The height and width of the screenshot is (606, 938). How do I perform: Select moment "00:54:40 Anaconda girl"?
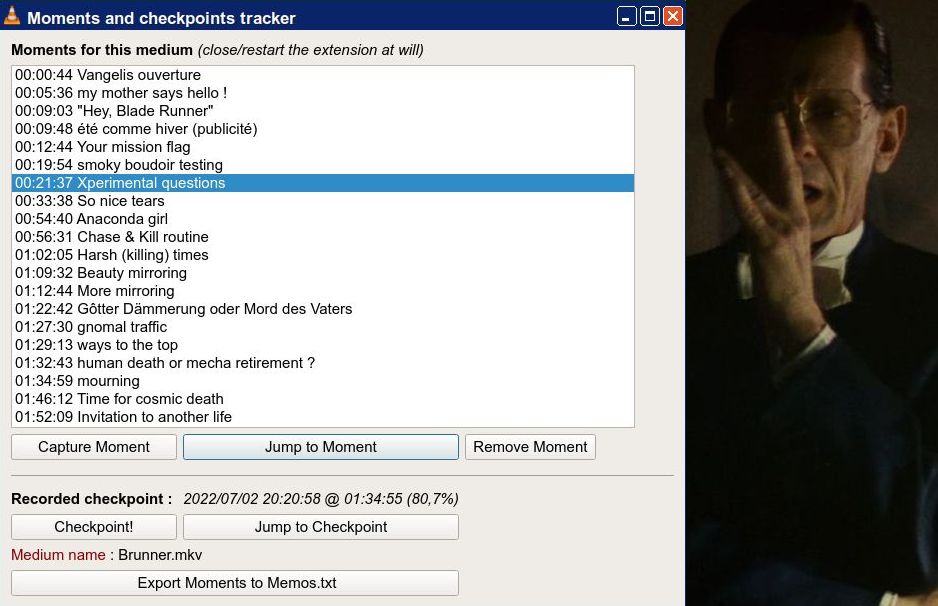tap(323, 219)
